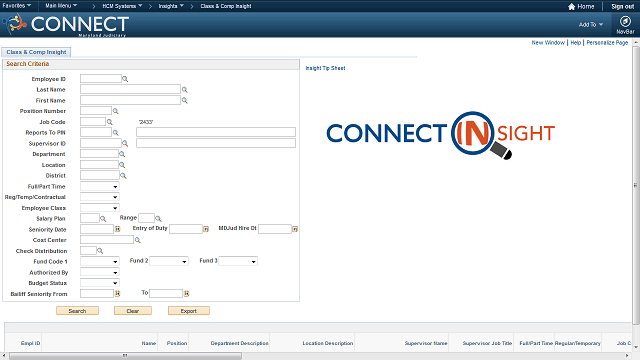Open Salary Plan lookup magnifier
Viewport: 640px width, 360px height.
[103, 219]
